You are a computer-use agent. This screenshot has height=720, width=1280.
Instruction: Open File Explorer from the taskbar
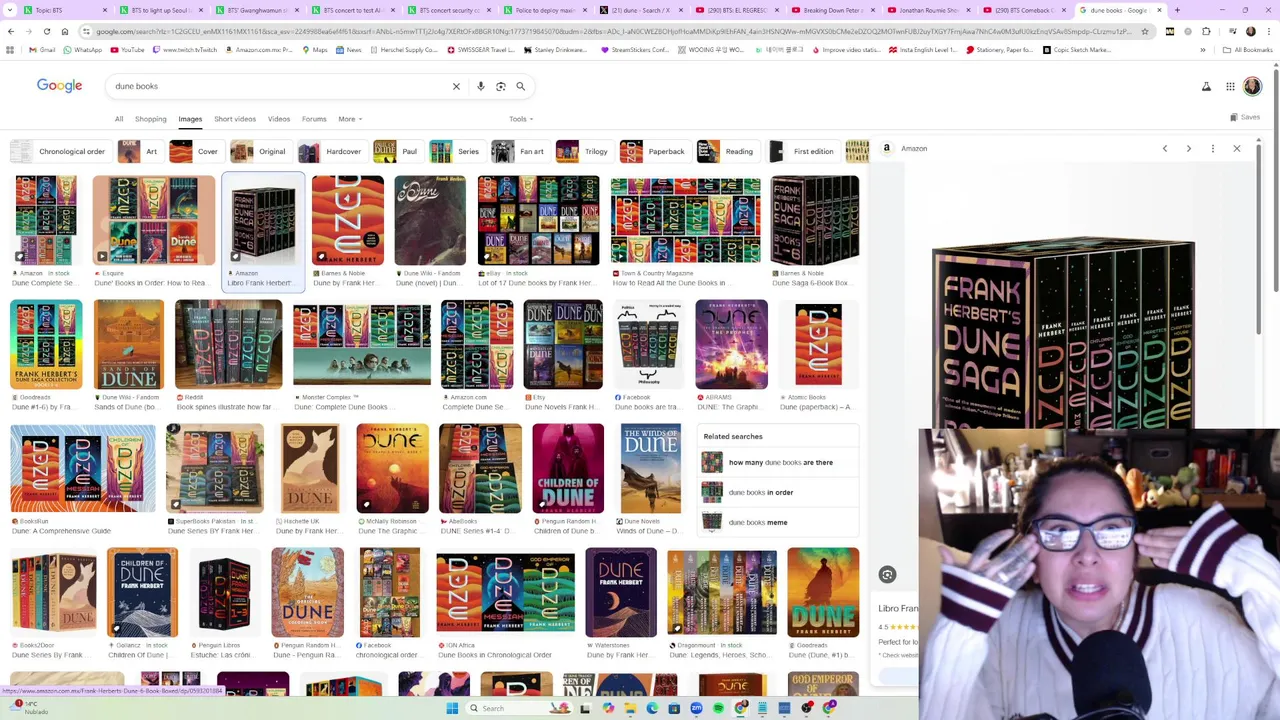[x=630, y=708]
